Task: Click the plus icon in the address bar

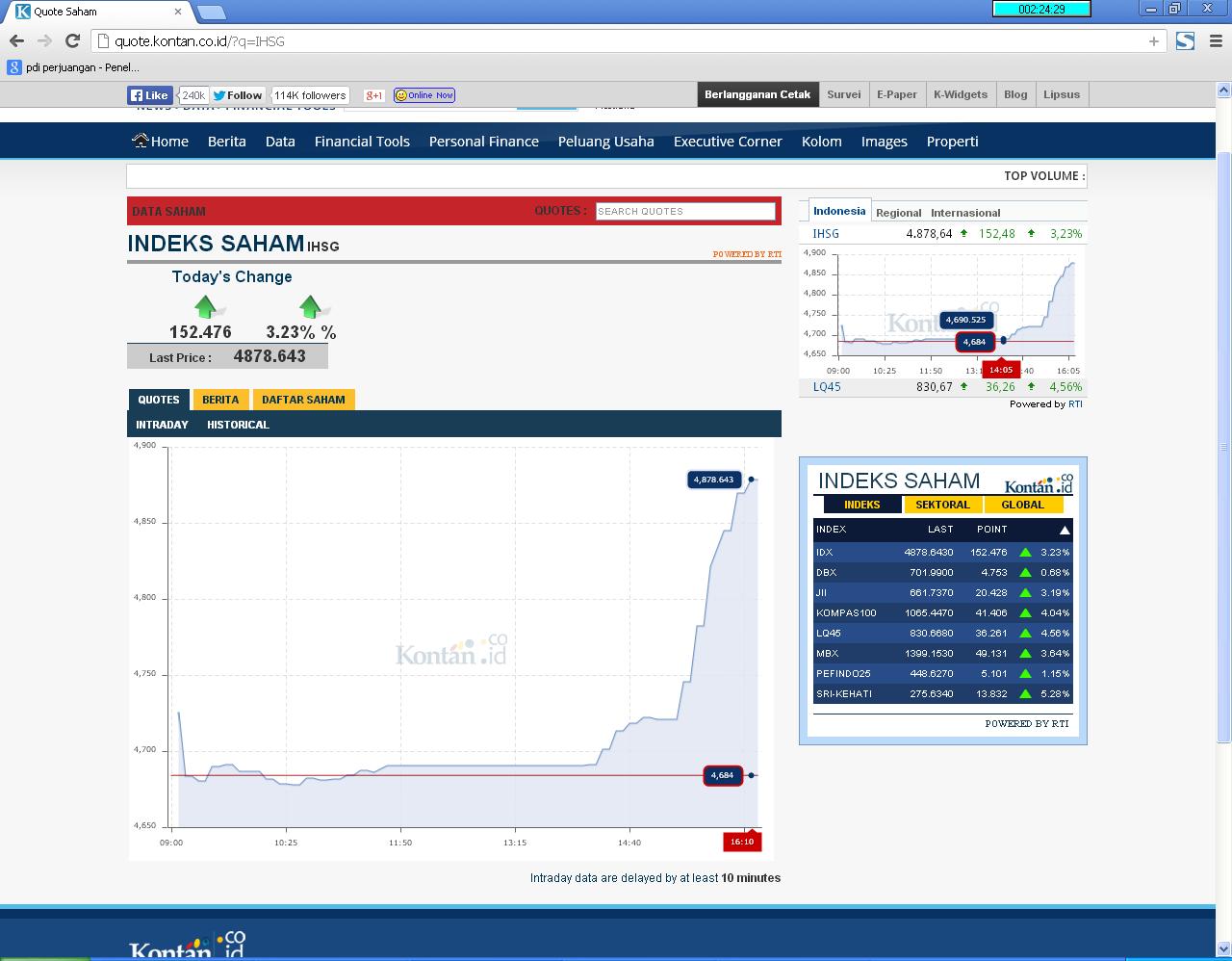Action: click(1153, 40)
